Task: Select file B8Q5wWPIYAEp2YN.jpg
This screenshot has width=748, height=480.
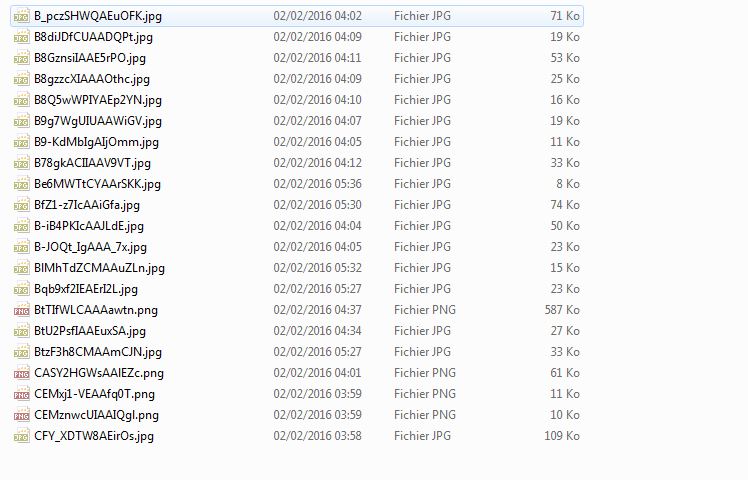Action: (x=98, y=100)
